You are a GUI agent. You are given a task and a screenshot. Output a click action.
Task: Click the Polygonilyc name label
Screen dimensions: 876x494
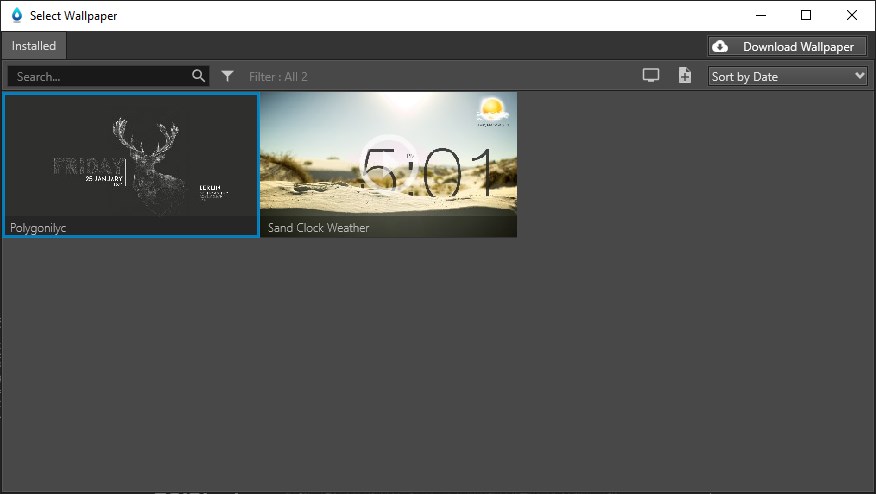pyautogui.click(x=38, y=228)
